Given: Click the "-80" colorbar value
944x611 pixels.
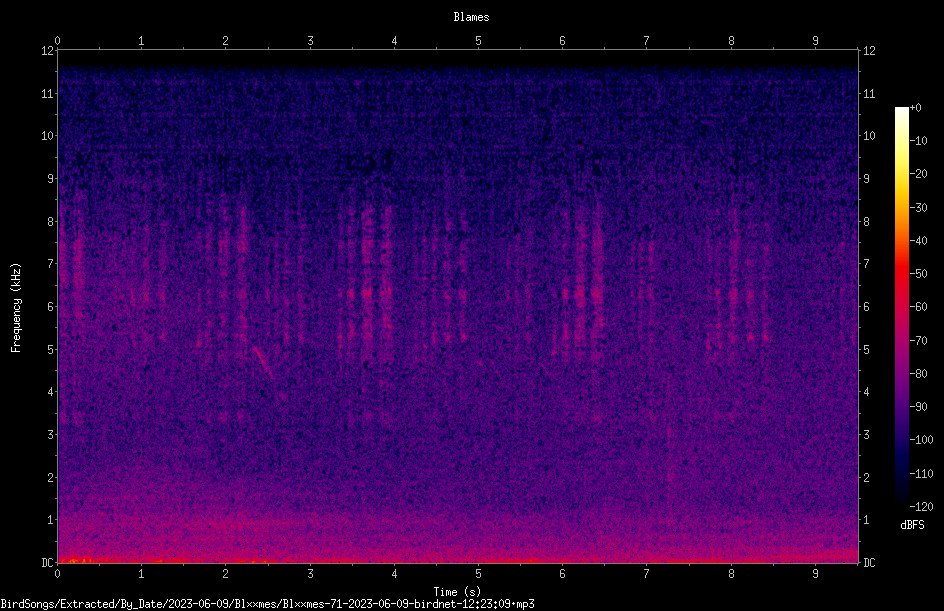Looking at the screenshot, I should [x=918, y=374].
